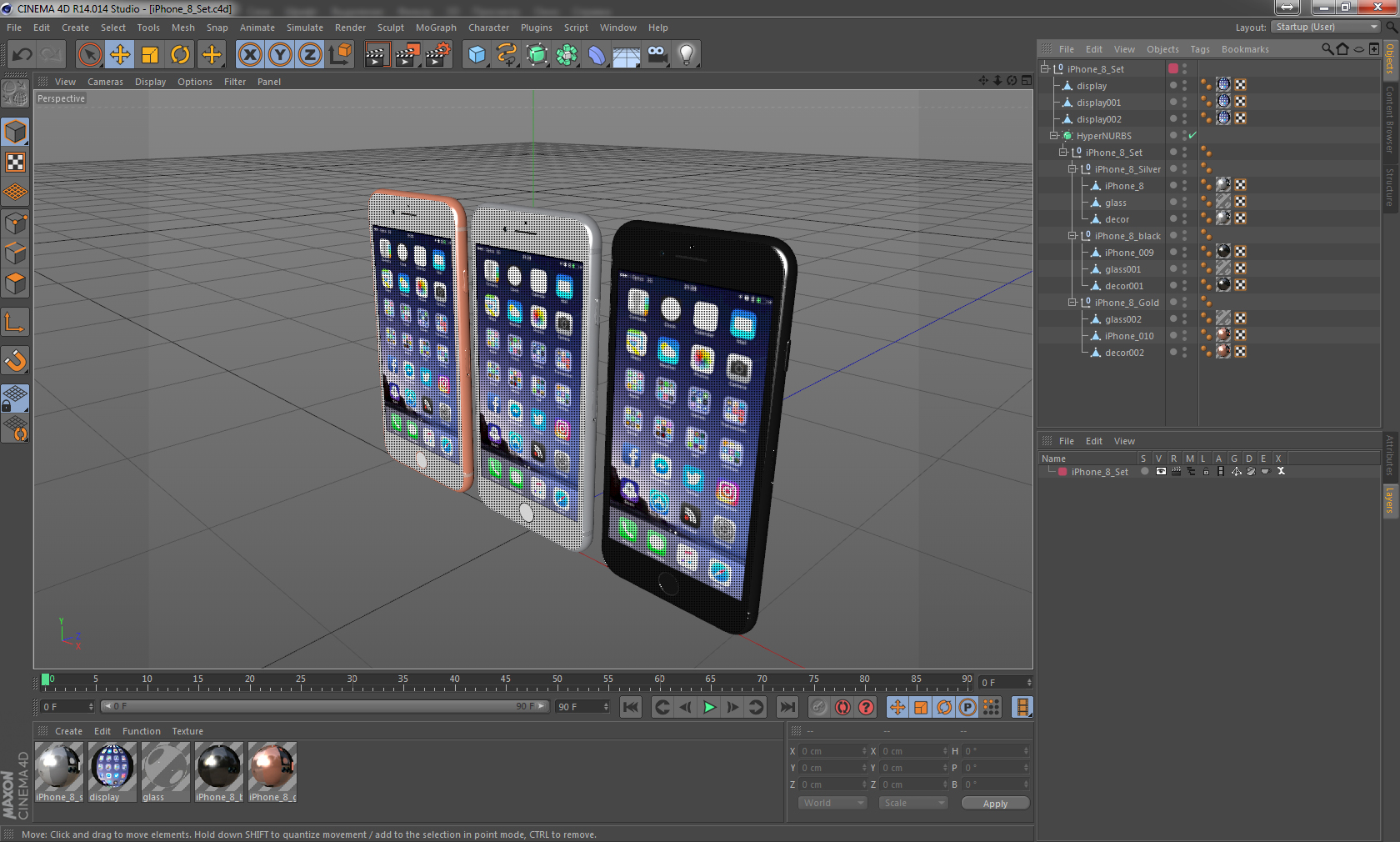Open spline pen tools icon
This screenshot has width=1400, height=842.
(507, 55)
